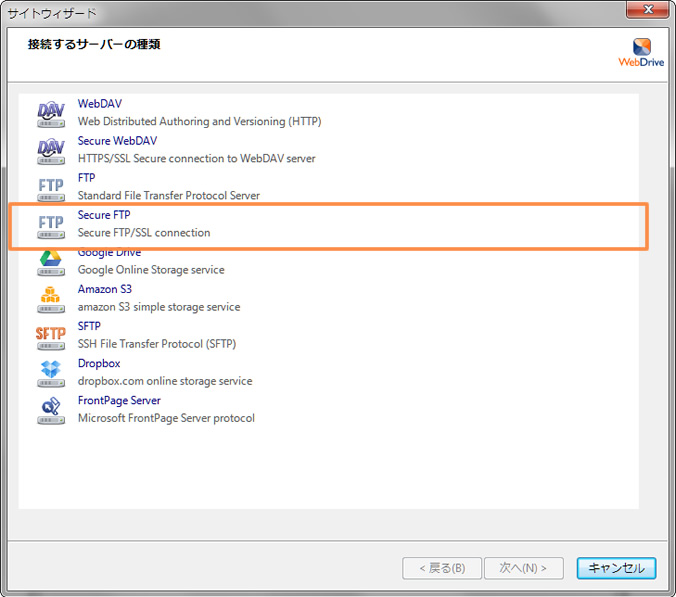676x597 pixels.
Task: Choose the Google Drive icon
Action: (x=51, y=262)
